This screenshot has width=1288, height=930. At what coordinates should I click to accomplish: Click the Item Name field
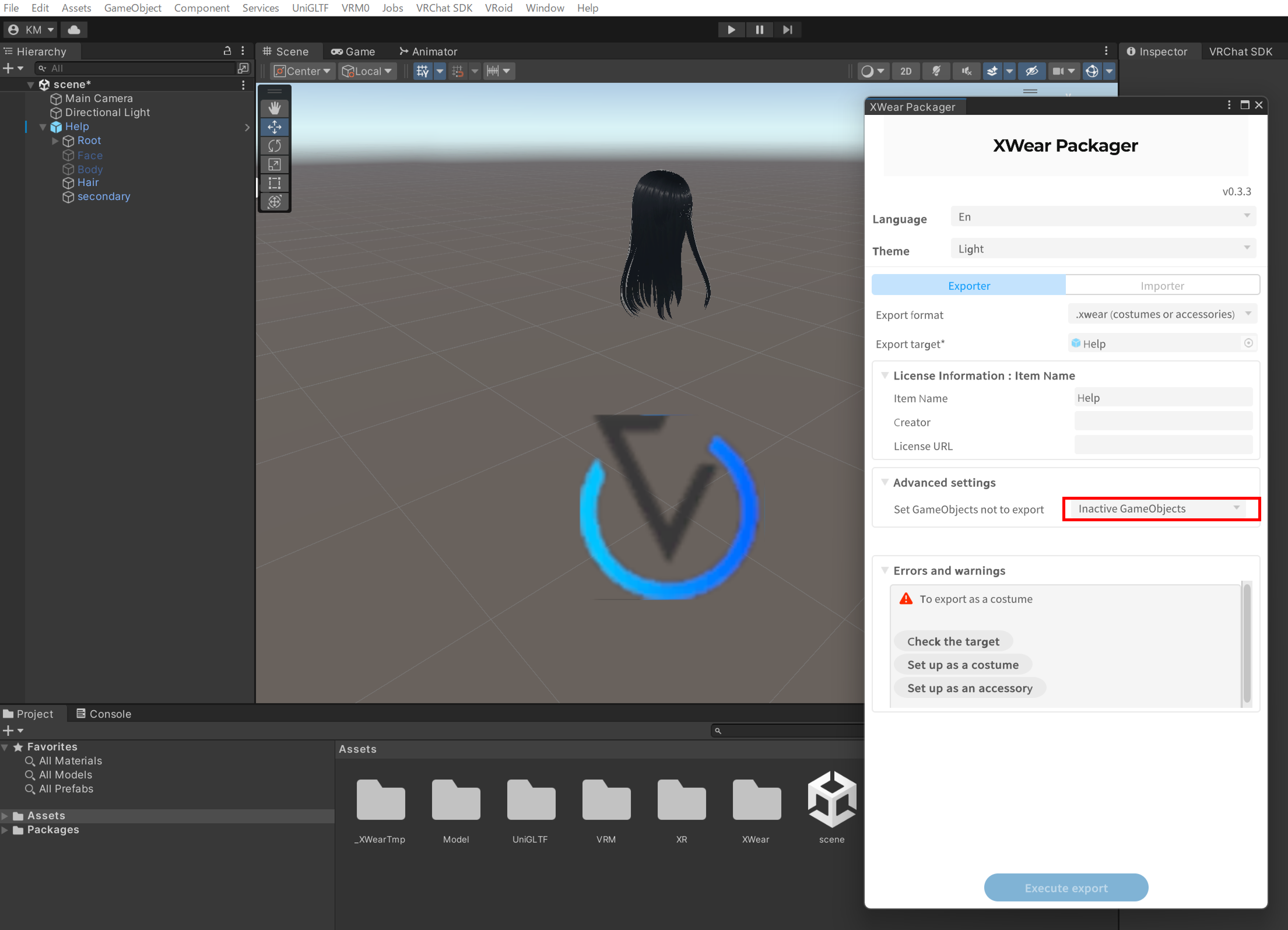pos(1163,397)
